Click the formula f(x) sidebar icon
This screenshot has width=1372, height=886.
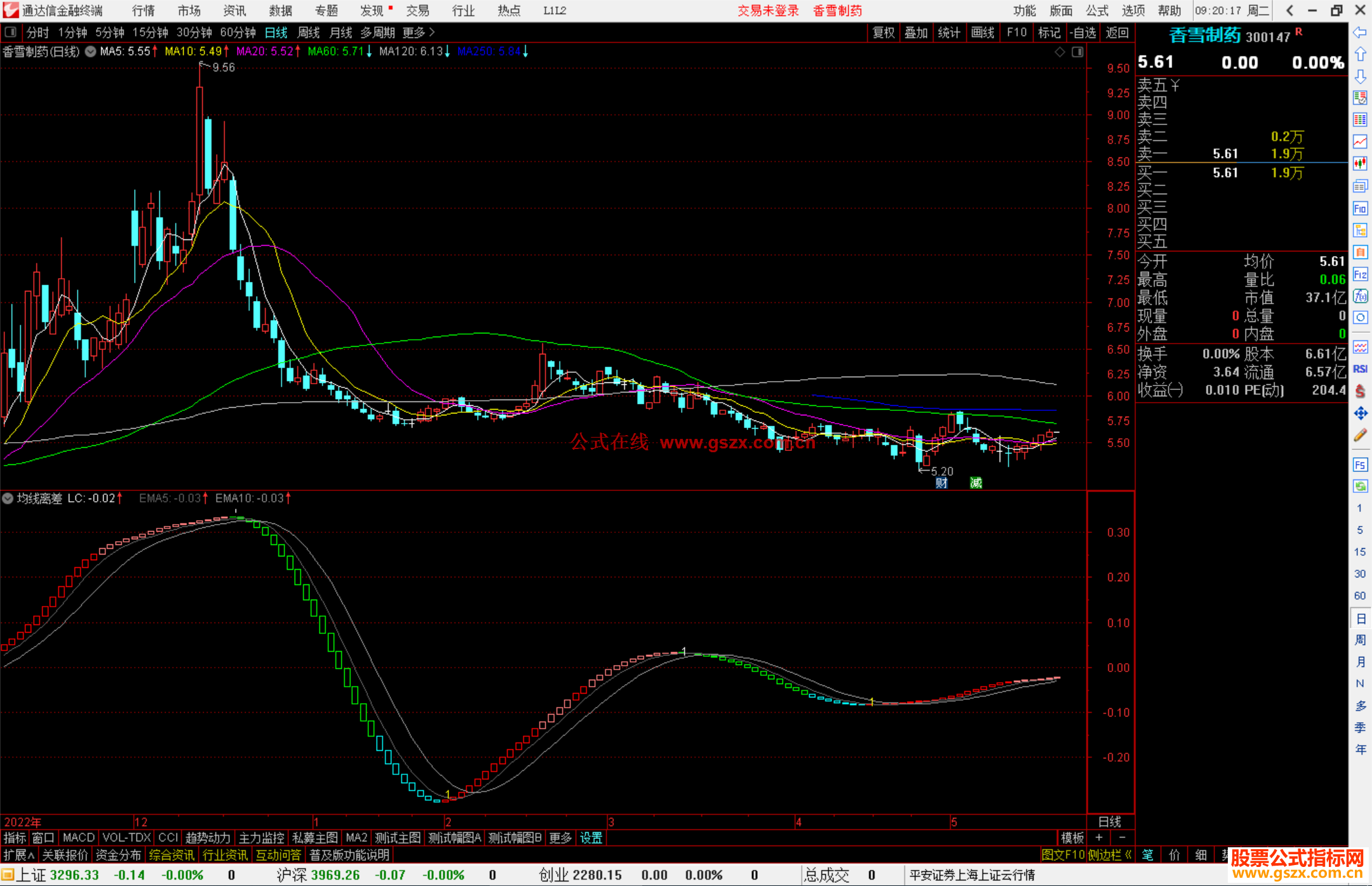point(1360,296)
